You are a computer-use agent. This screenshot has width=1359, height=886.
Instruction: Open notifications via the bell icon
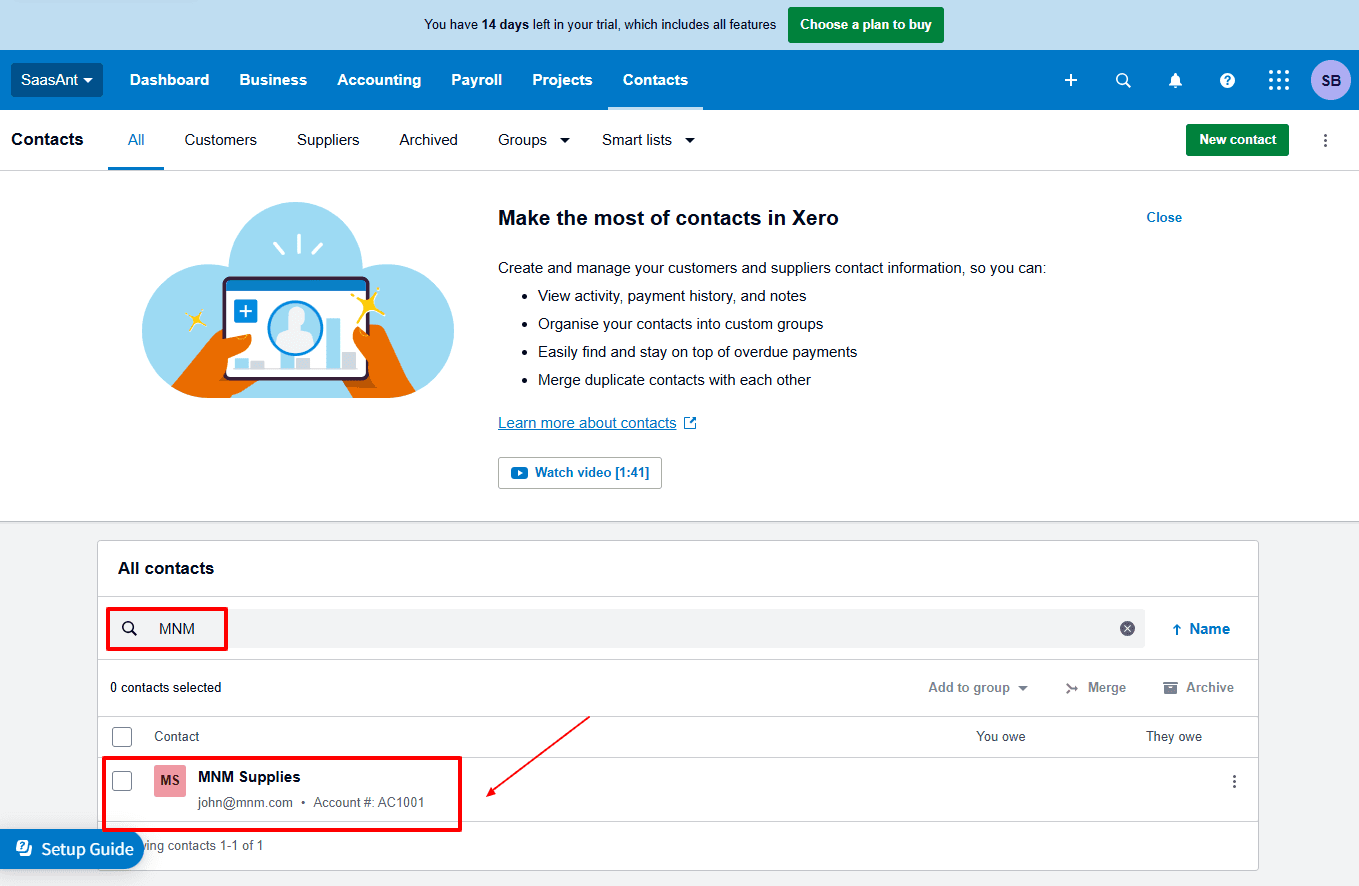click(x=1175, y=80)
